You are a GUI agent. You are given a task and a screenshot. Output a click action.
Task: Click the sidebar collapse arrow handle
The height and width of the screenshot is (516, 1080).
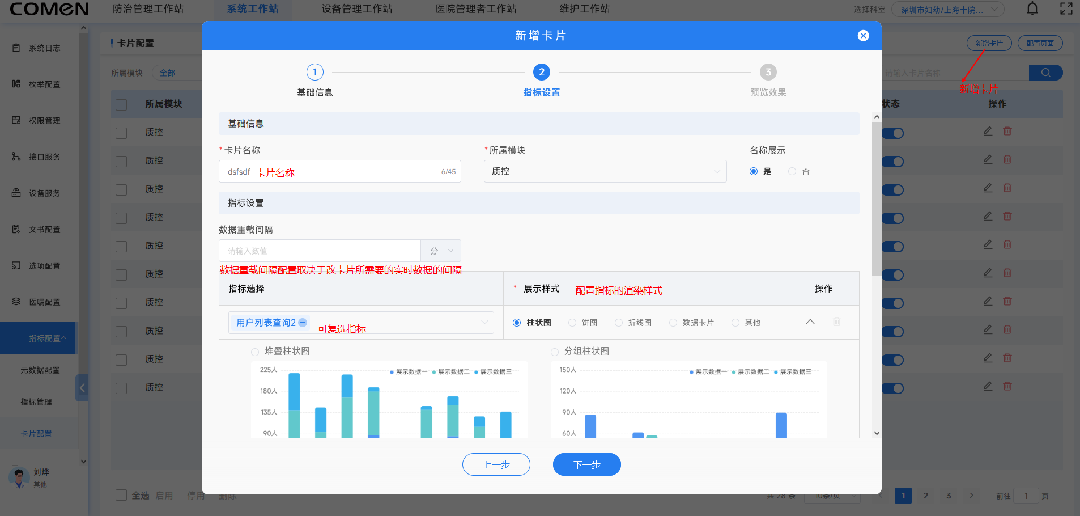(82, 387)
